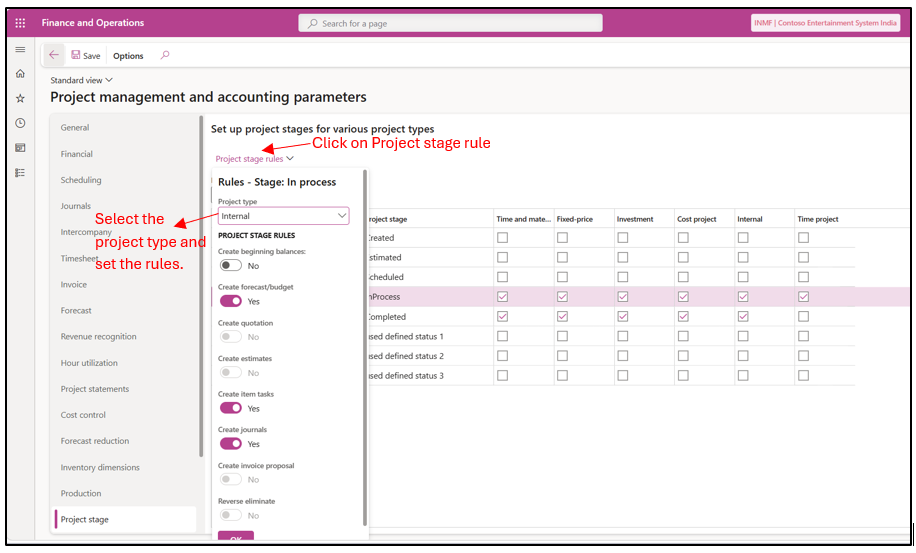The image size is (916, 553).
Task: Click the Save disk icon
Action: 76,55
